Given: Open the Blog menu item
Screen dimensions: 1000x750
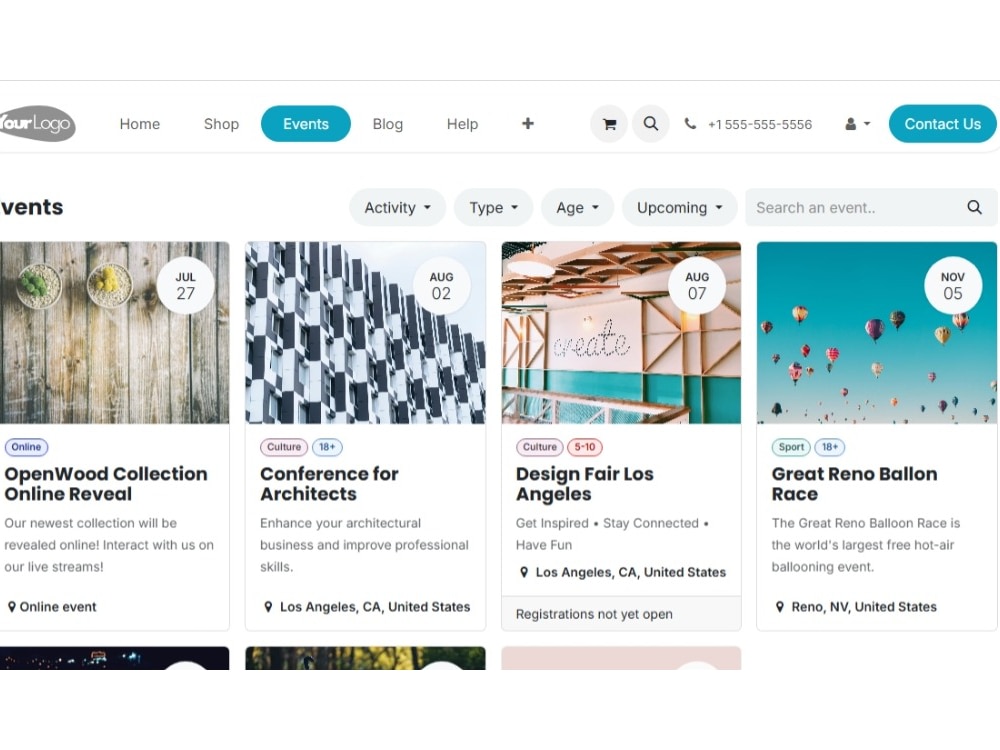Looking at the screenshot, I should coord(388,124).
